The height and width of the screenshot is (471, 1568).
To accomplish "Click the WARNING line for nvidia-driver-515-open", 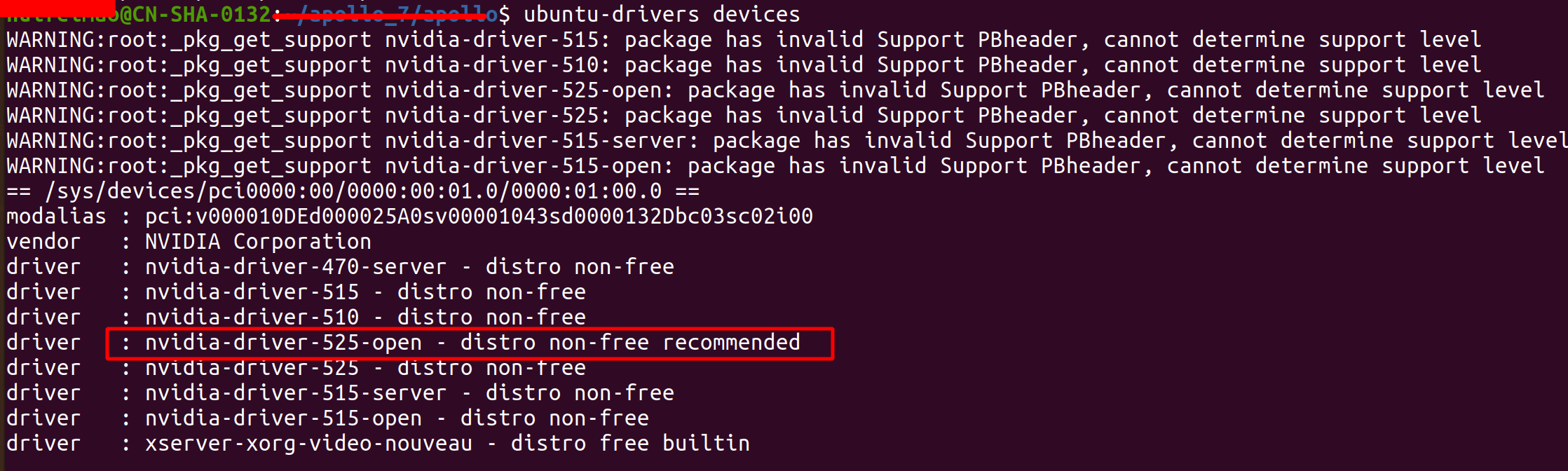I will pyautogui.click(x=775, y=166).
